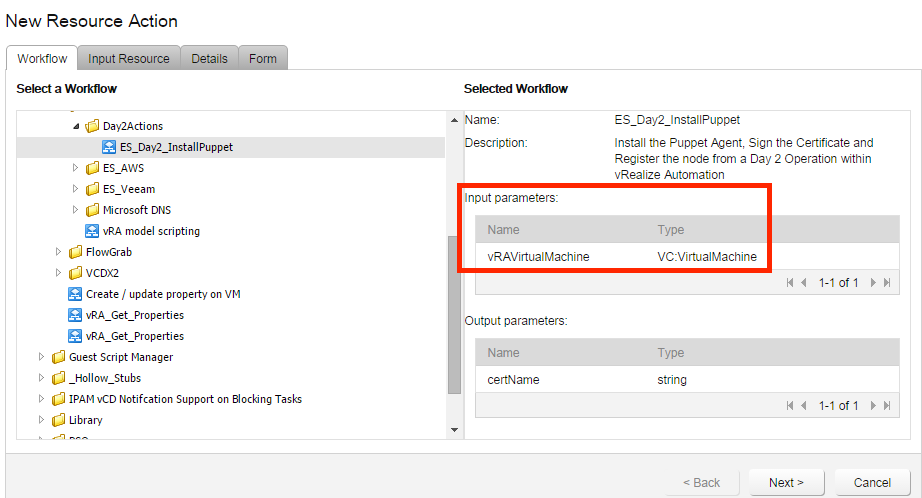Image resolution: width=922 pixels, height=498 pixels.
Task: Expand the ES_Veeam folder
Action: point(76,189)
